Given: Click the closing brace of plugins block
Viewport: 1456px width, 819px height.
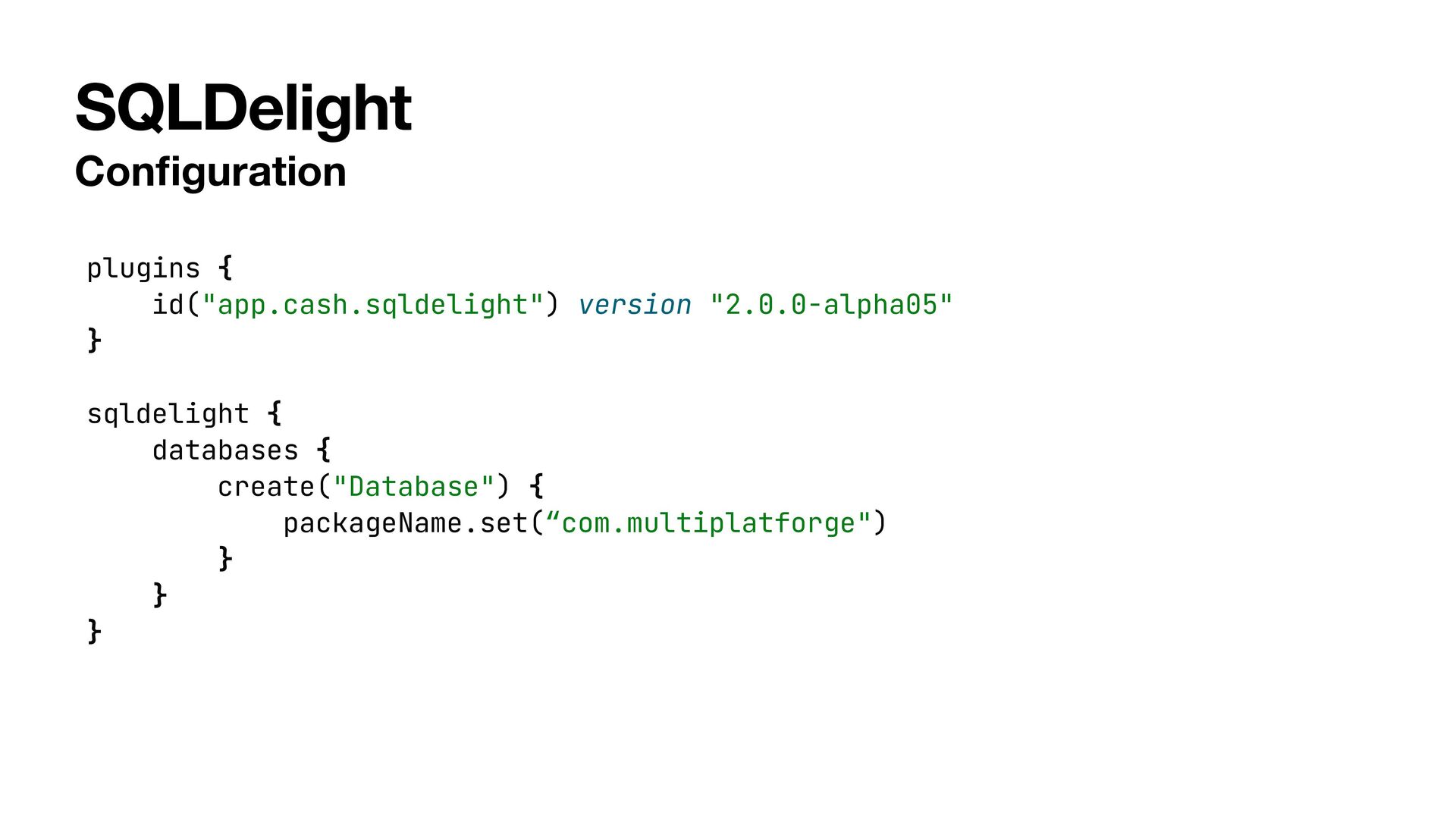Looking at the screenshot, I should (94, 340).
